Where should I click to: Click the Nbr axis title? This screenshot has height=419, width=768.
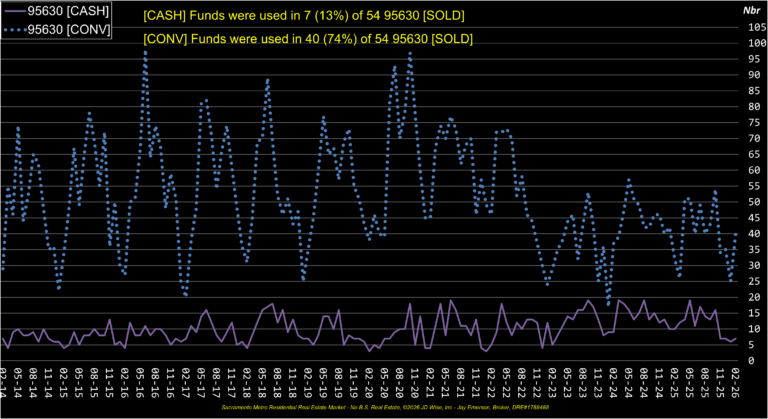751,9
